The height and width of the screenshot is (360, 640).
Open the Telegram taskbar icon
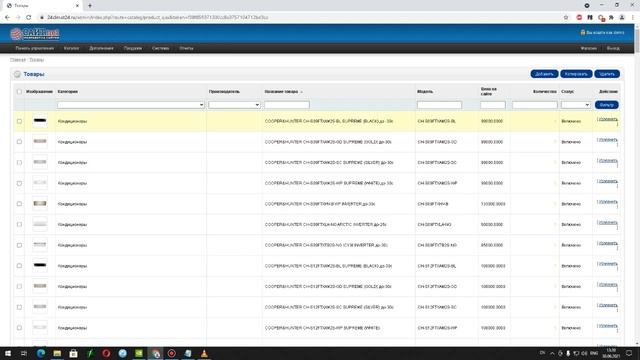(122, 353)
